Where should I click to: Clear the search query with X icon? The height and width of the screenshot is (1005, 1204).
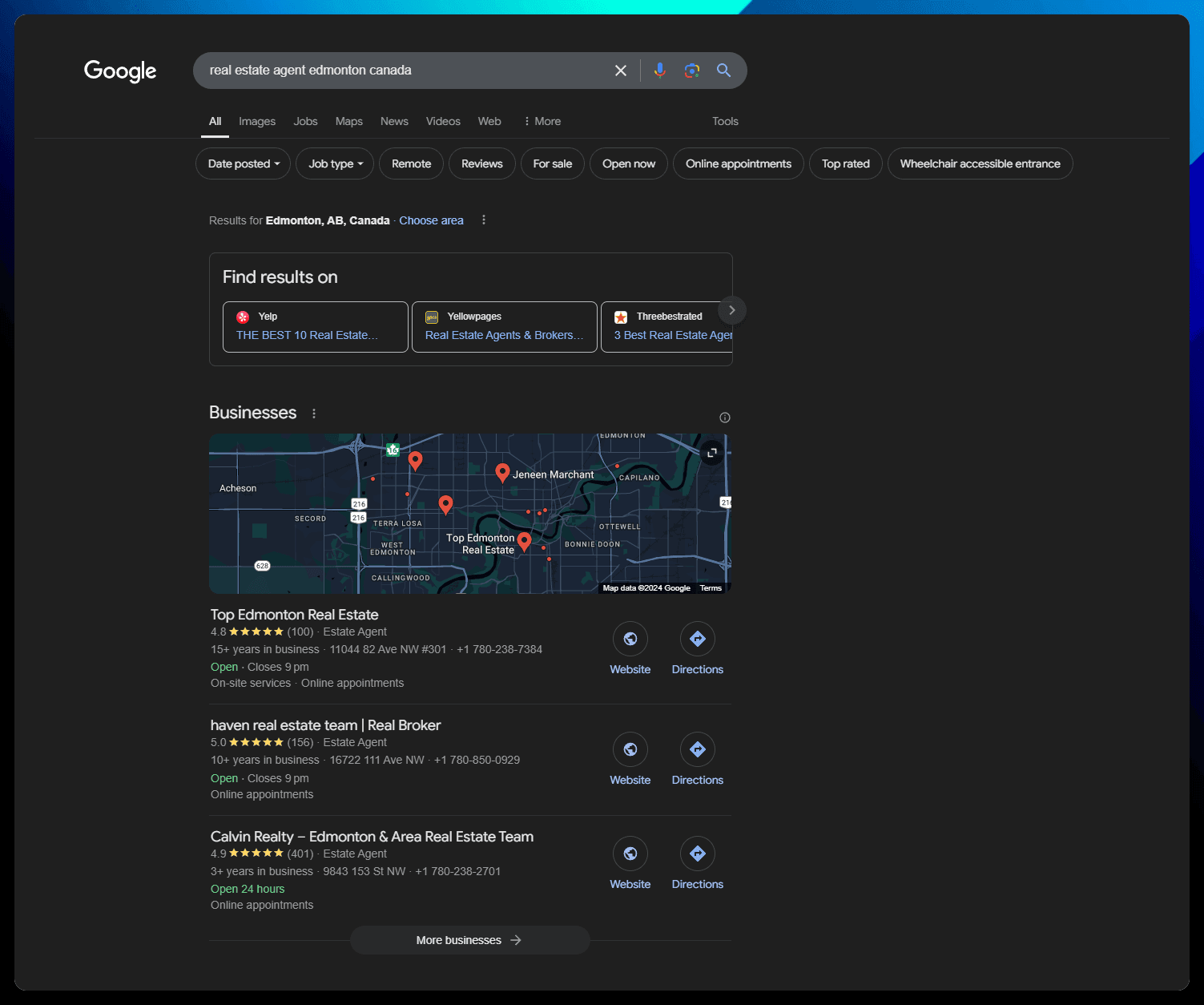pyautogui.click(x=621, y=71)
